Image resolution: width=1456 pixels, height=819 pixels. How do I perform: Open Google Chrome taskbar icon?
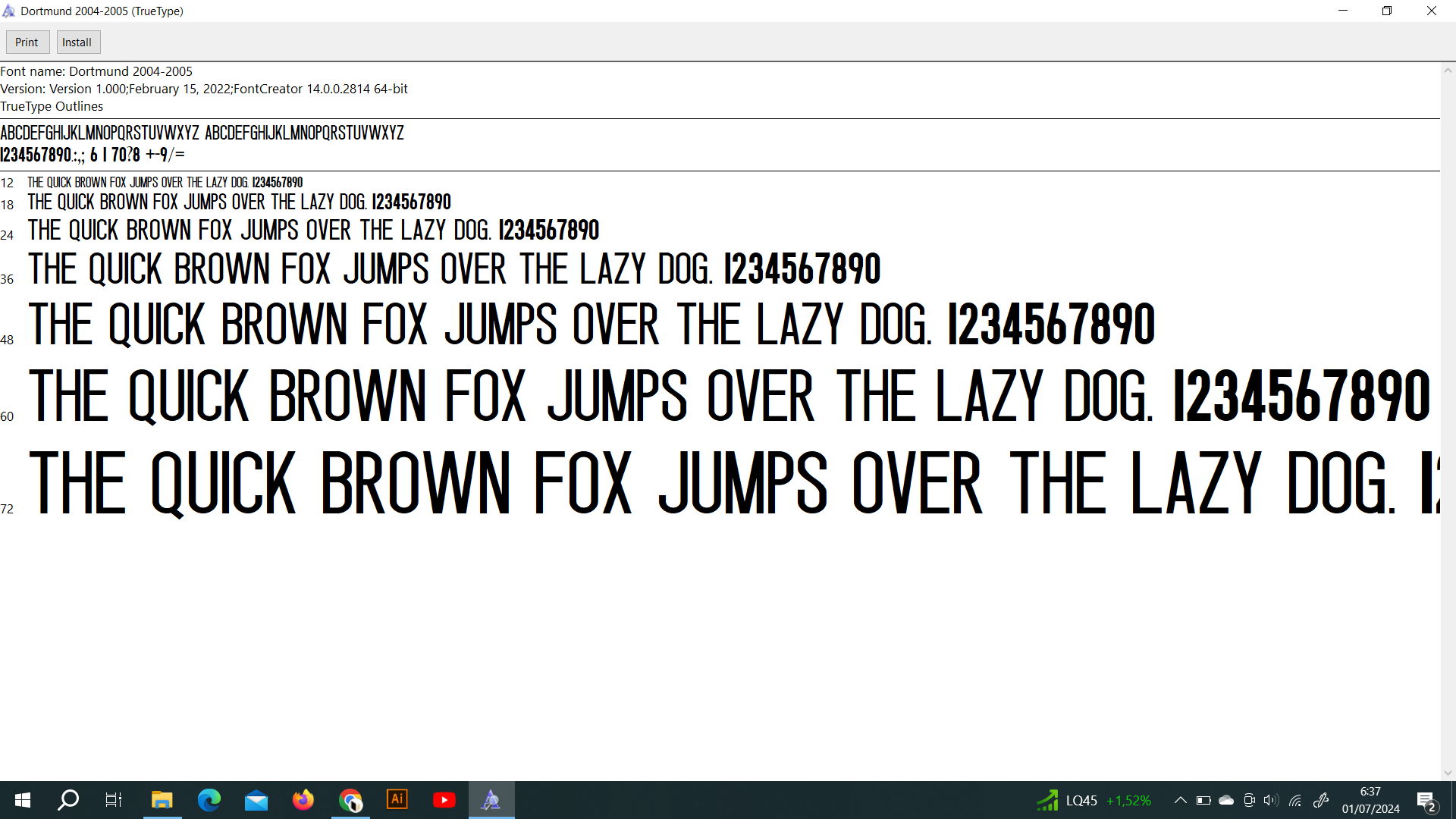point(350,800)
